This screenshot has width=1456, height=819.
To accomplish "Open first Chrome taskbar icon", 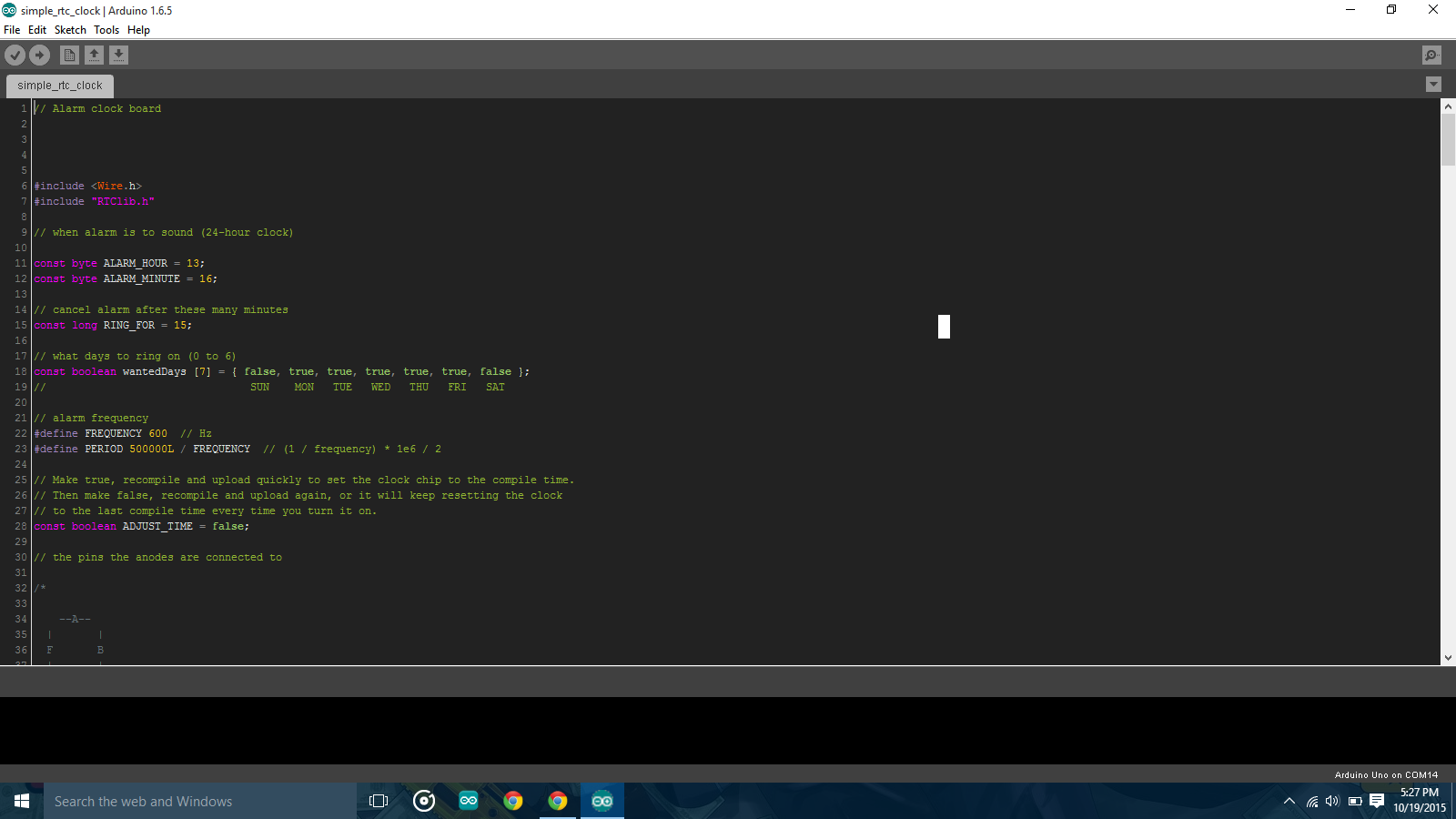I will [x=513, y=801].
